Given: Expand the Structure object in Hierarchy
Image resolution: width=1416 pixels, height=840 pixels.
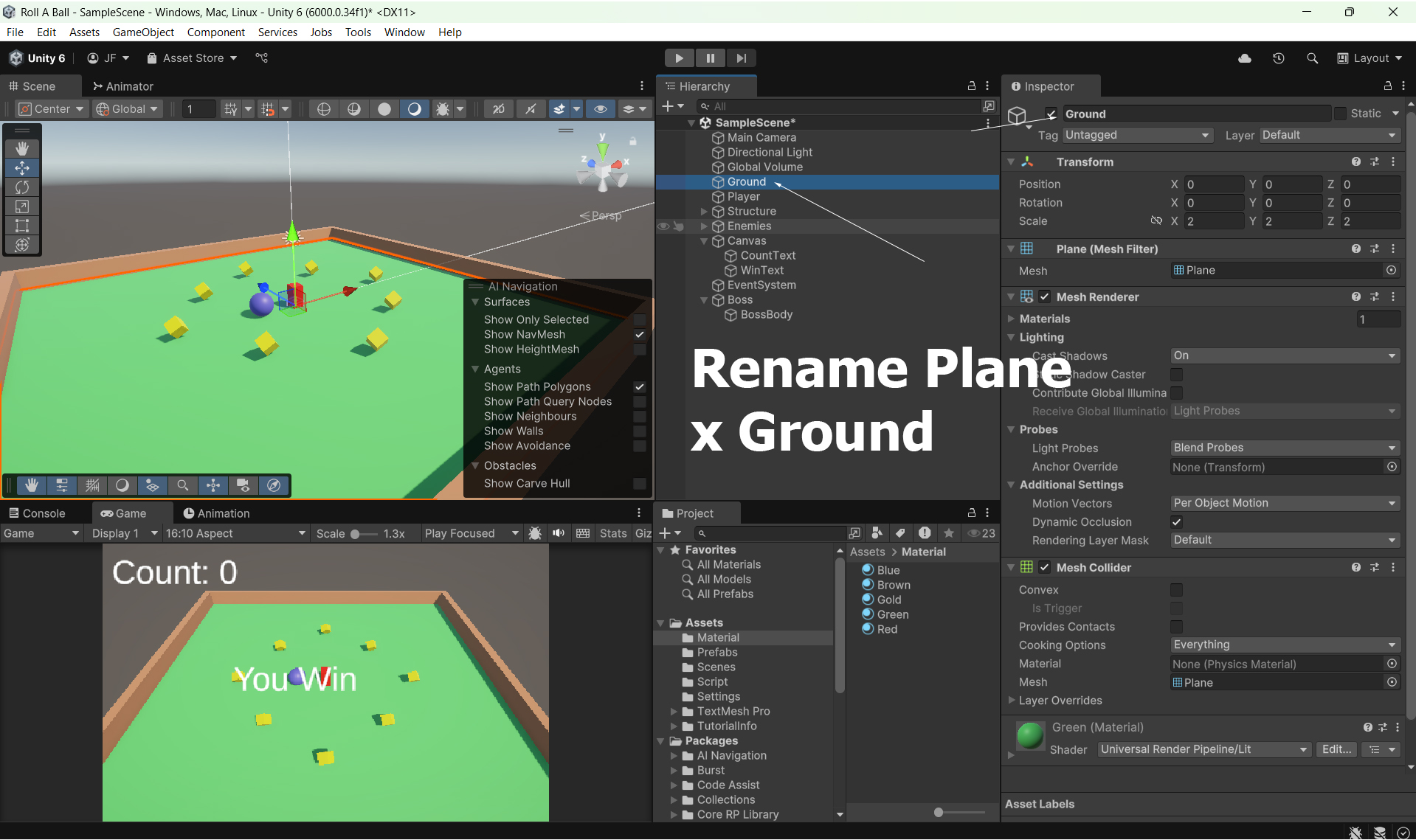Looking at the screenshot, I should click(704, 212).
